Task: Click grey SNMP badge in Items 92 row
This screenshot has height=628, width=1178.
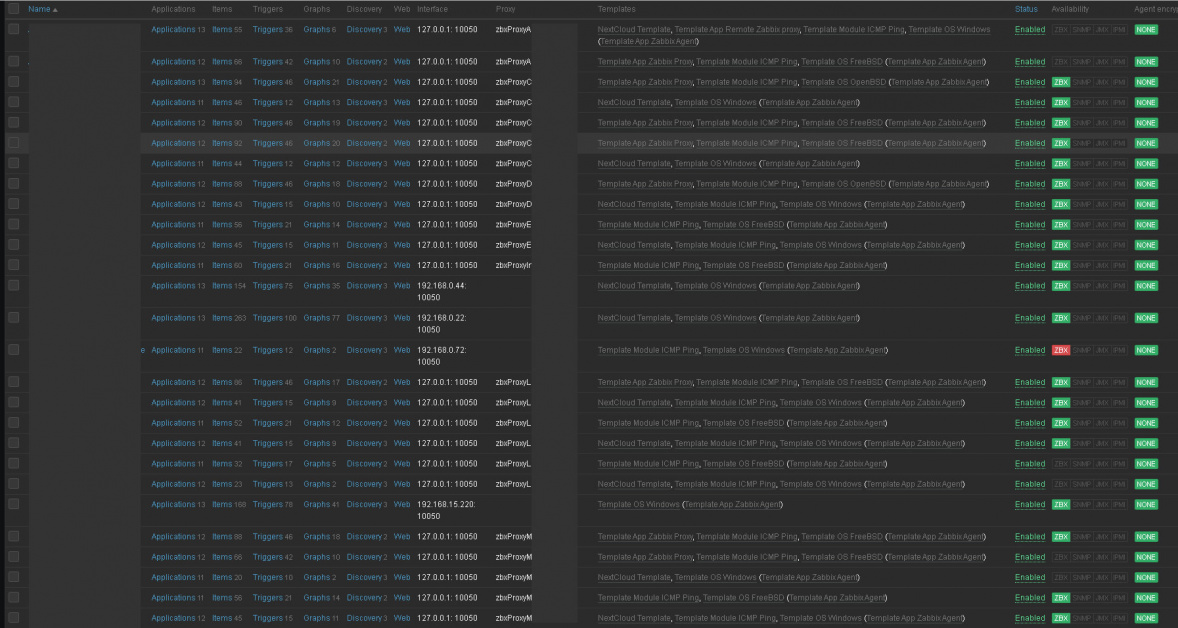Action: pyautogui.click(x=1082, y=143)
